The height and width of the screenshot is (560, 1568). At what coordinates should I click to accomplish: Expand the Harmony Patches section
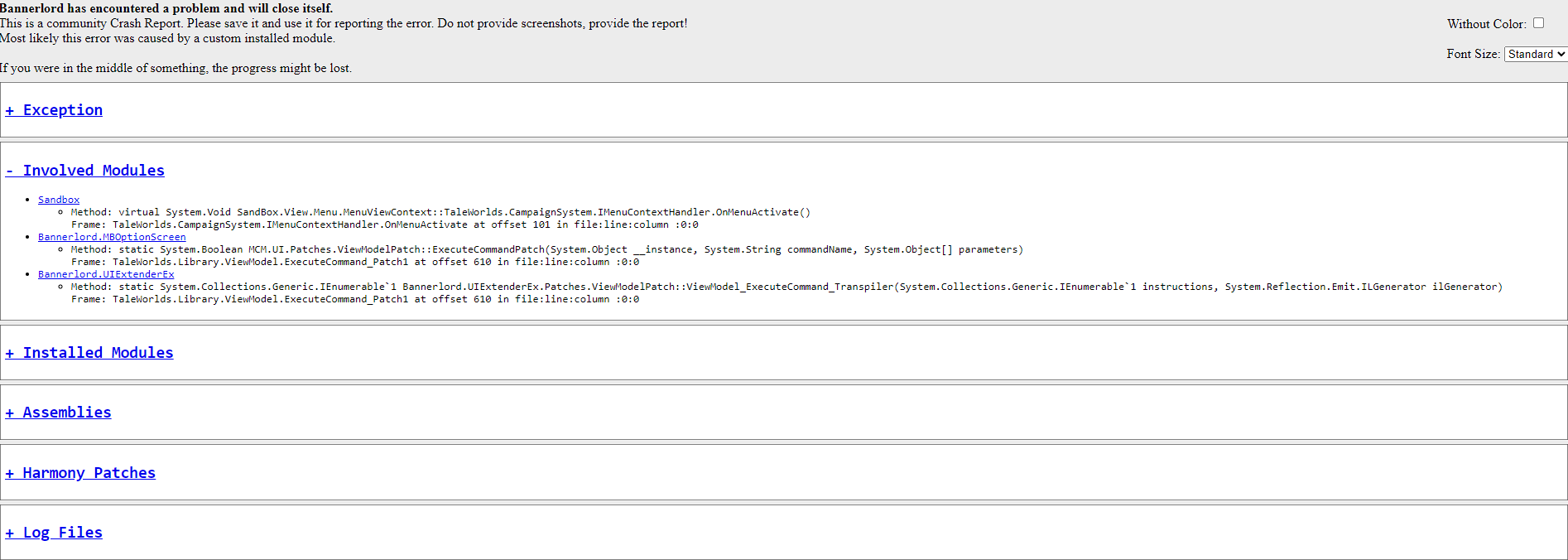[x=80, y=473]
